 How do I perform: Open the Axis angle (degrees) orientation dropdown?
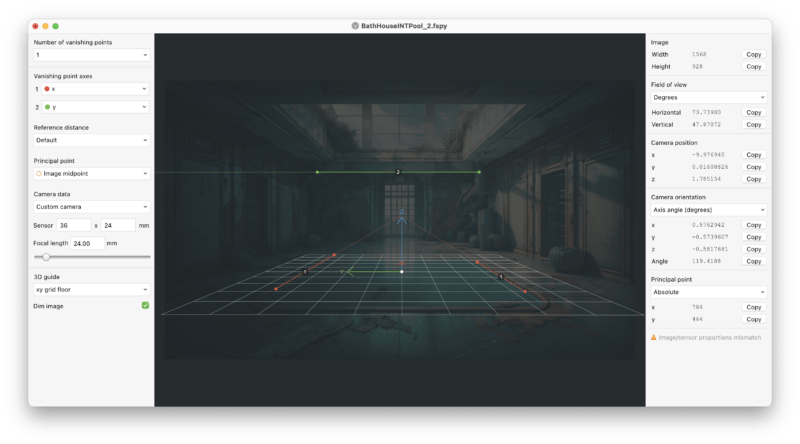tap(709, 210)
